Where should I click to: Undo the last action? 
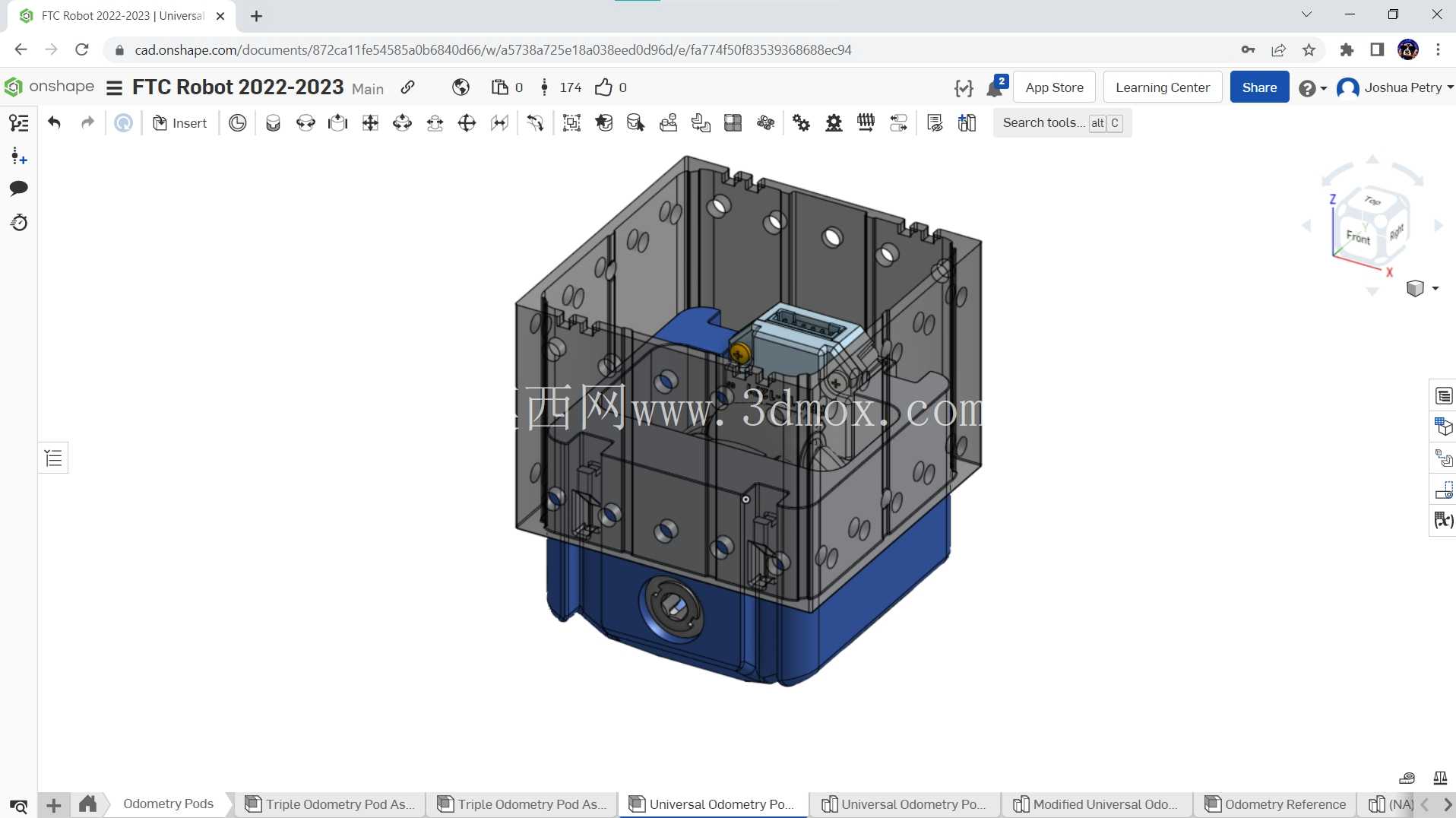click(x=54, y=123)
